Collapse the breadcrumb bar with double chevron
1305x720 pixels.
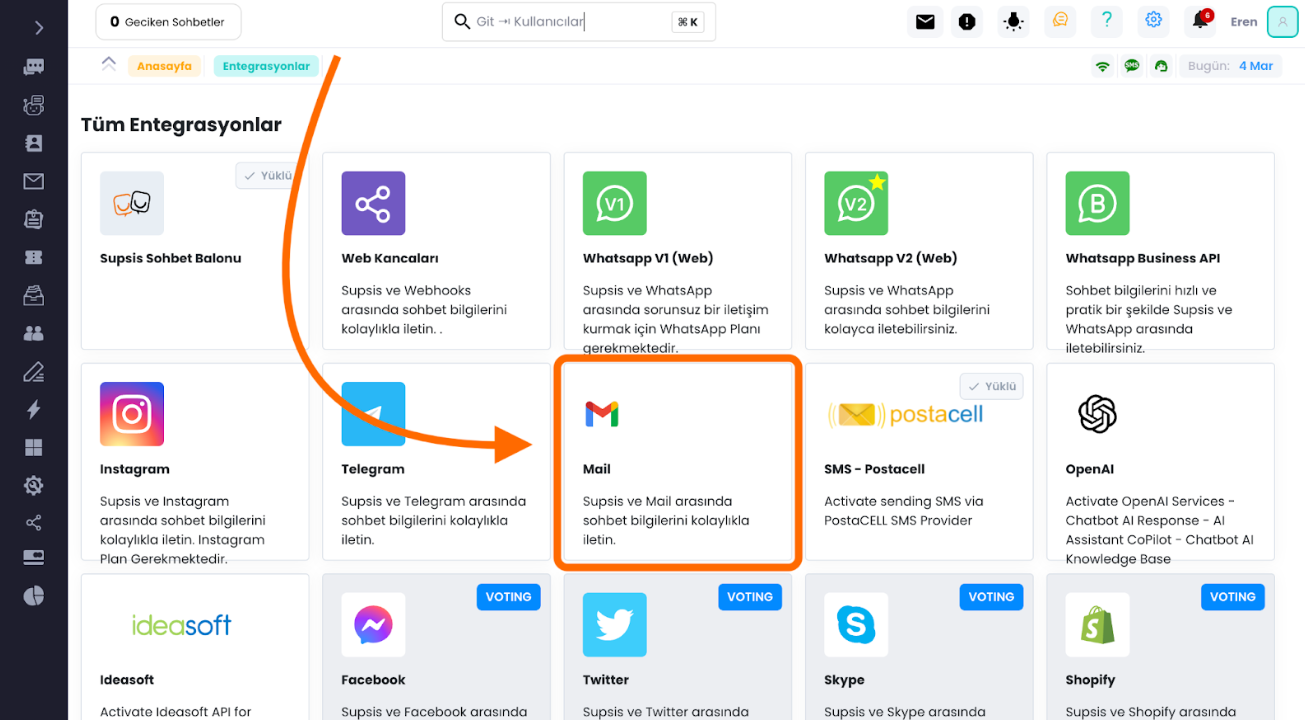pos(108,65)
